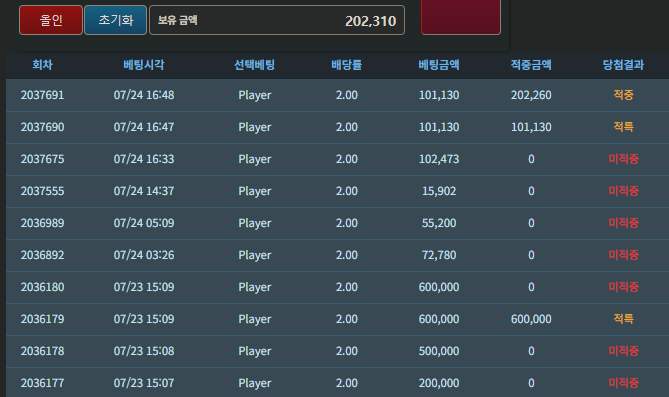The width and height of the screenshot is (669, 397).
Task: Select round number 2036180
Action: tap(43, 287)
